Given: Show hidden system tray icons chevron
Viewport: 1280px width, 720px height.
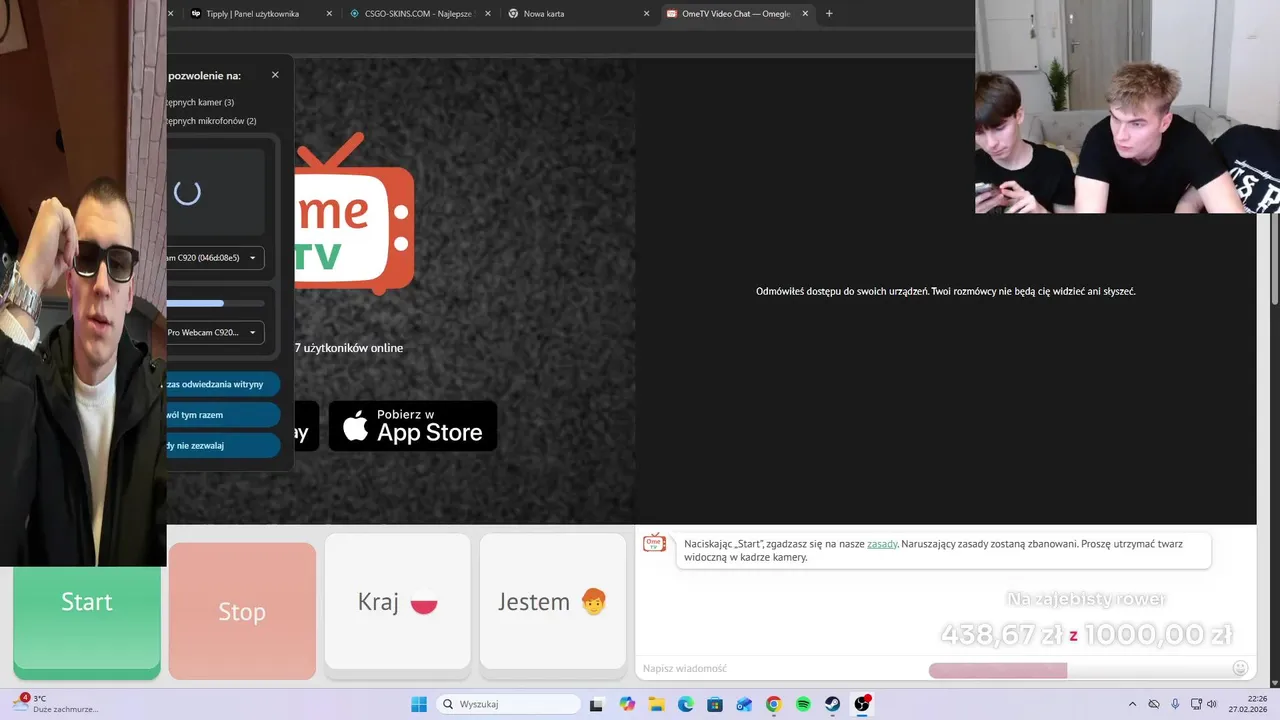Looking at the screenshot, I should (1132, 704).
